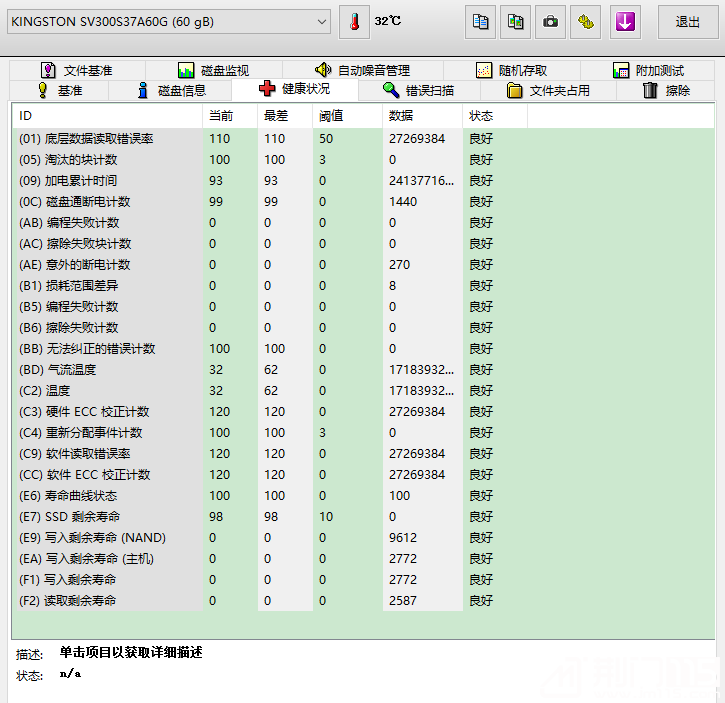
Task: Select the (09) 加电累计时间 row
Action: (363, 181)
